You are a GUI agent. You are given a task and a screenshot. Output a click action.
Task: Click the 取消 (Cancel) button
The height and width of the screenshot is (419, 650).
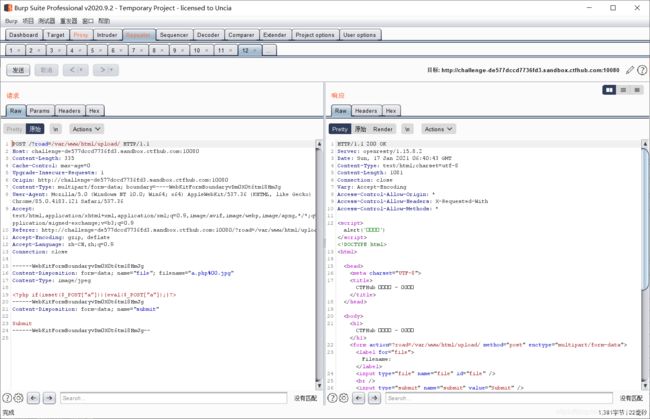click(x=46, y=70)
